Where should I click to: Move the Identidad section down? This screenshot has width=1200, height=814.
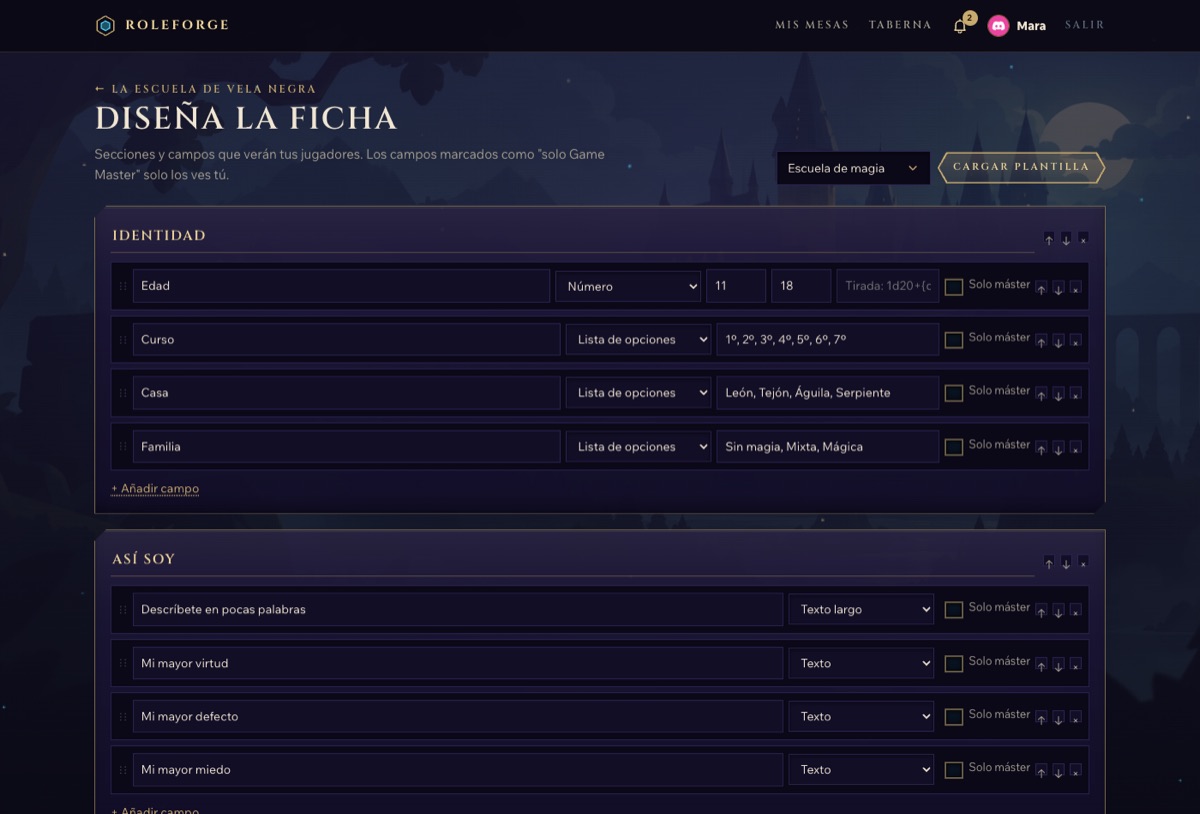click(x=1066, y=239)
